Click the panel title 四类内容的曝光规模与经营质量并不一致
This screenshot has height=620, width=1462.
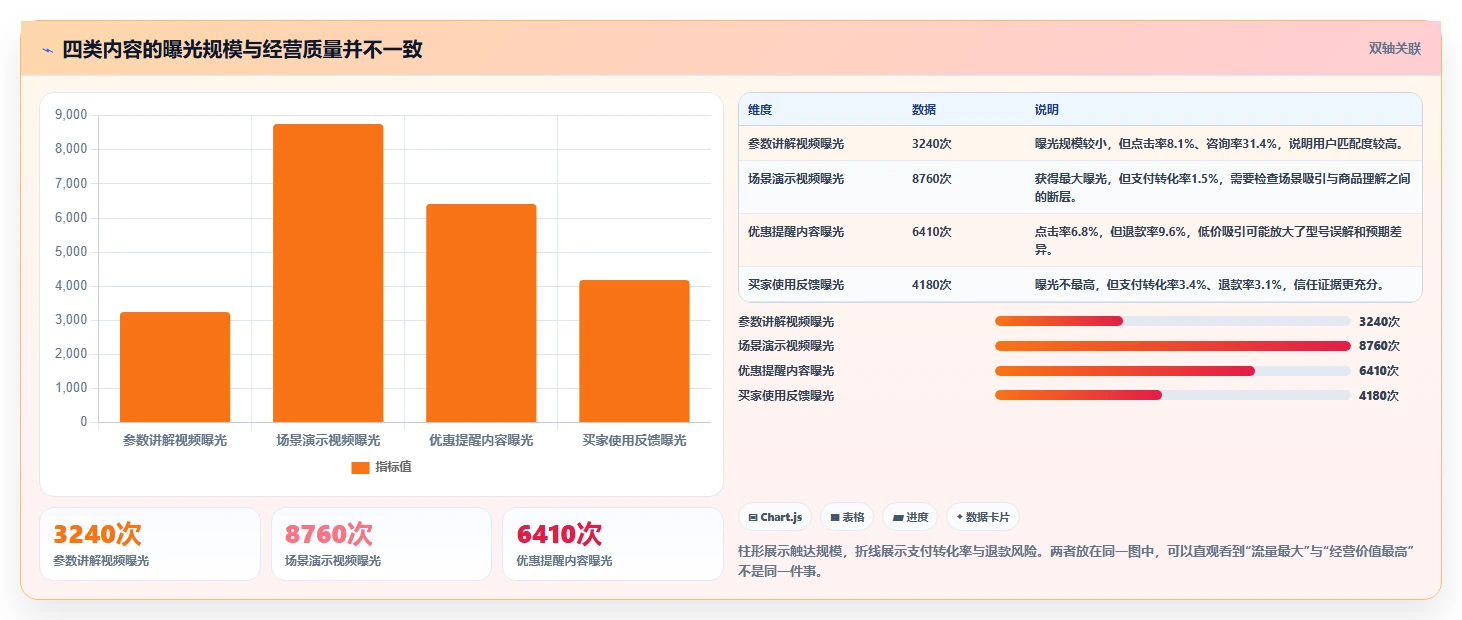click(242, 50)
